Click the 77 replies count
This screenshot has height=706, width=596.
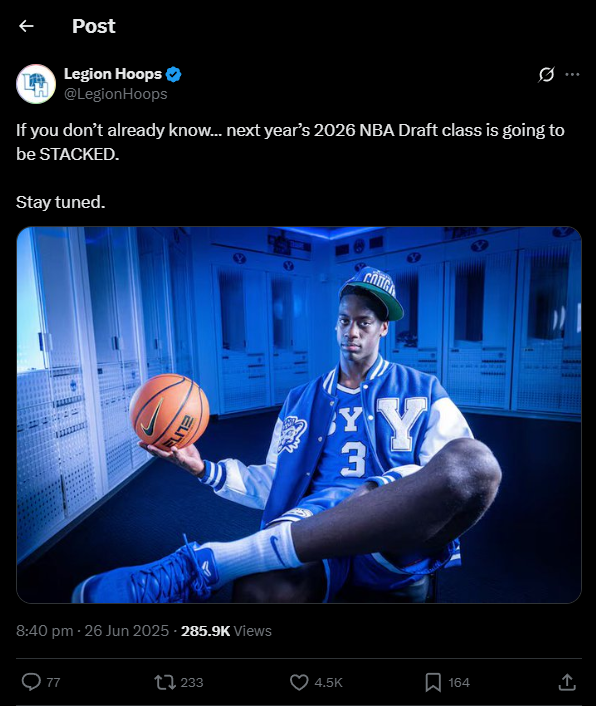point(53,683)
